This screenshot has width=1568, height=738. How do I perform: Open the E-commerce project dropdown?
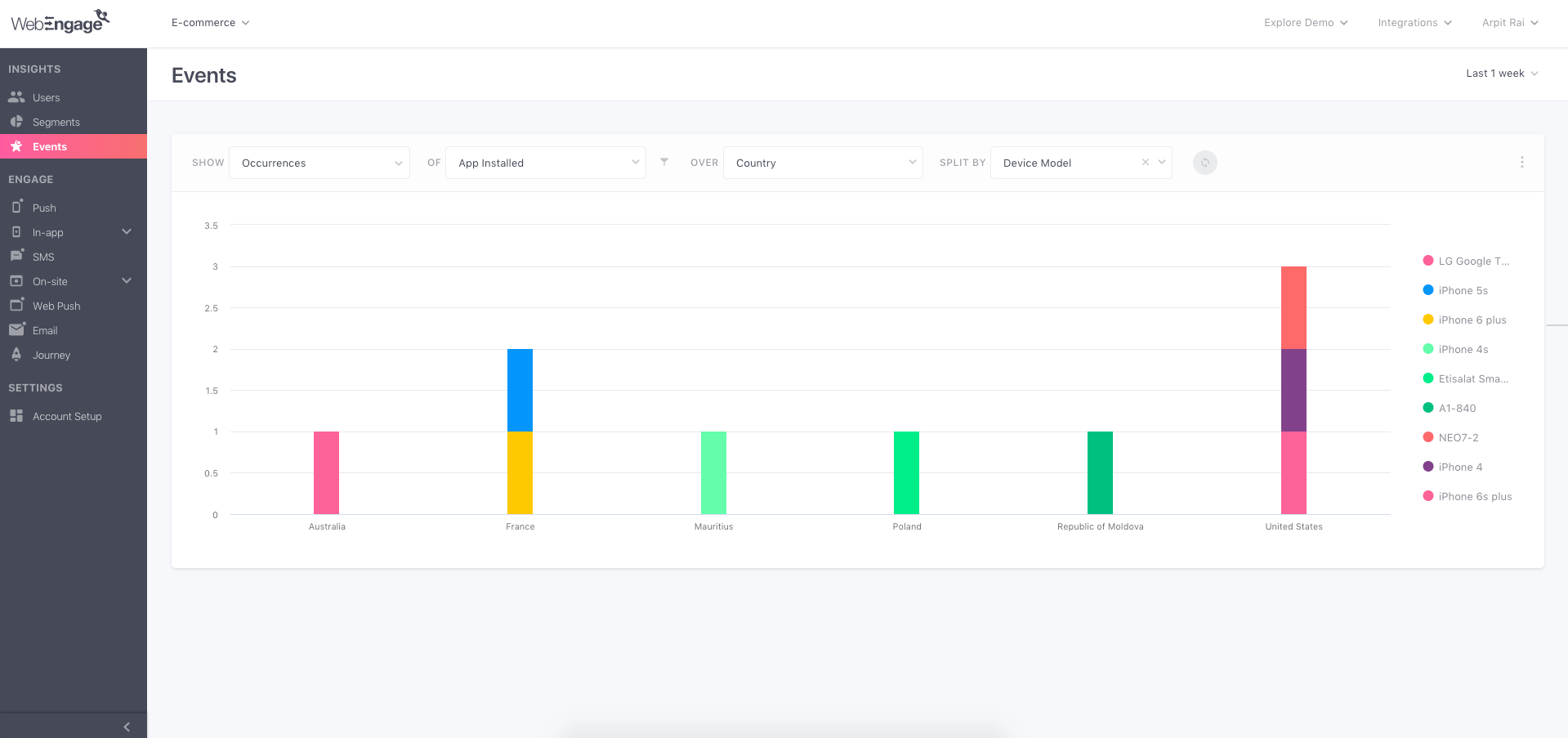pos(210,23)
